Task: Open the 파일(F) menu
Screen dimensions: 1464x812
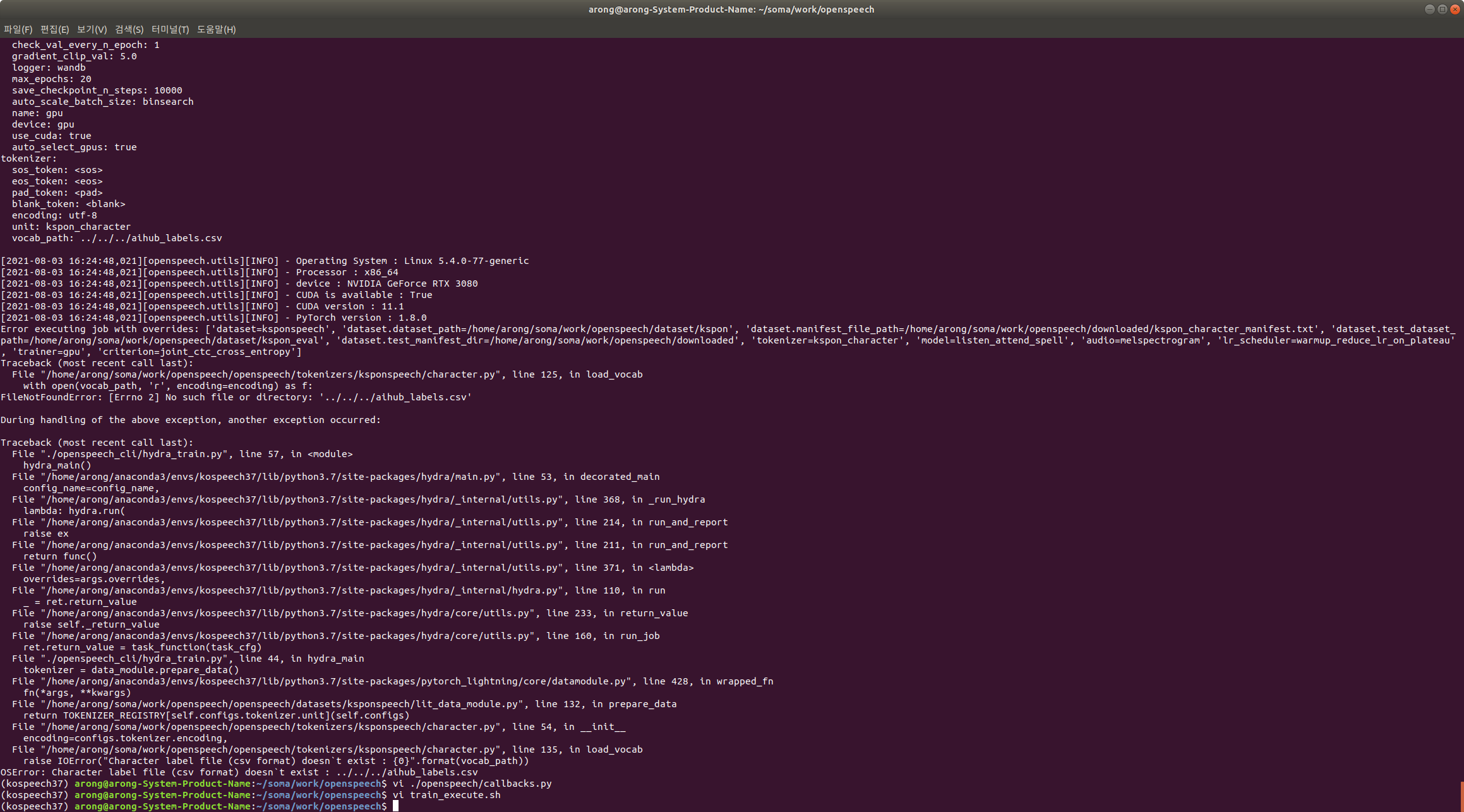Action: (x=18, y=29)
